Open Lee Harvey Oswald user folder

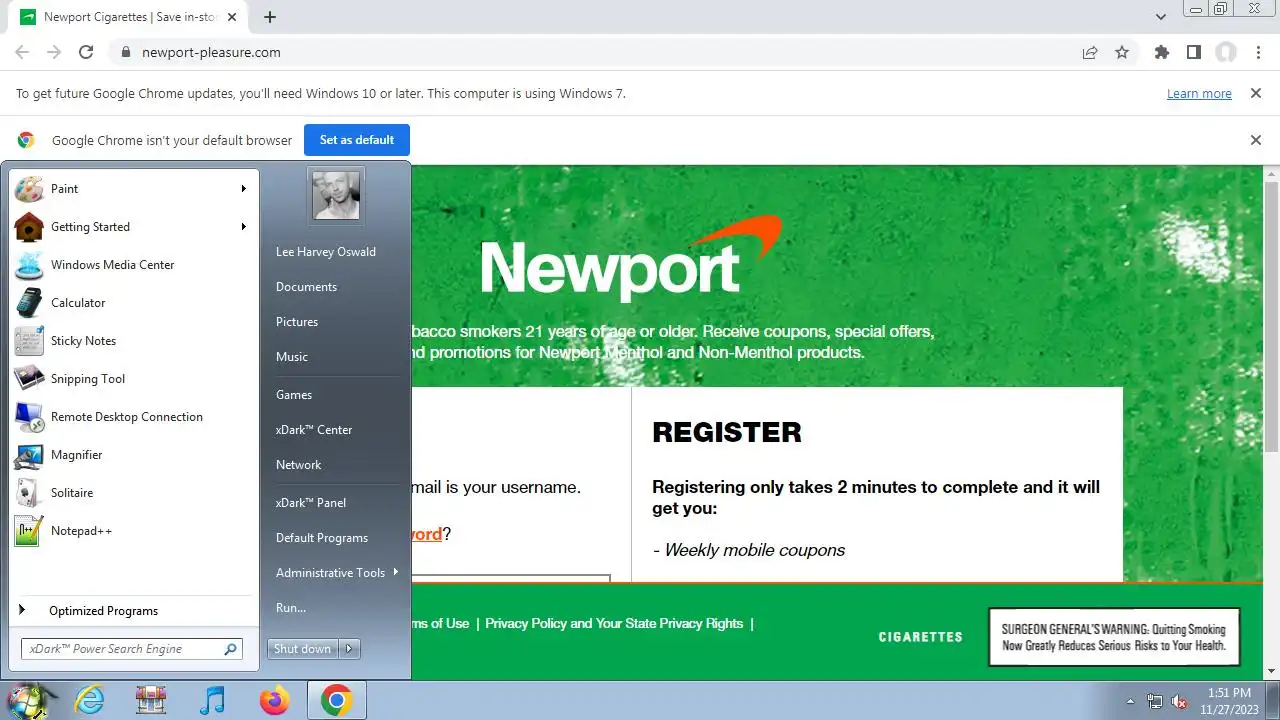tap(326, 252)
